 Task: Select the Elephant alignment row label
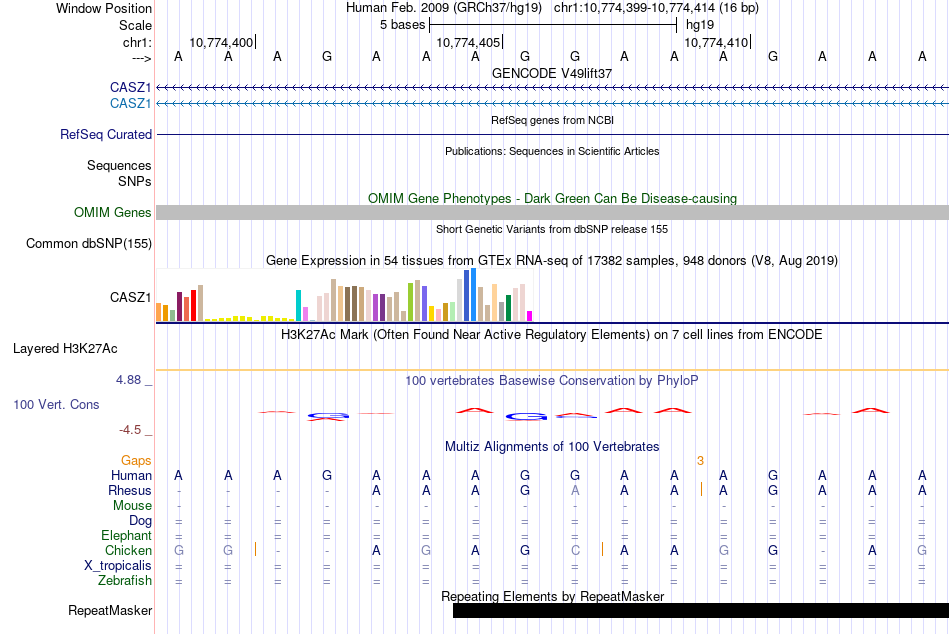coord(127,535)
